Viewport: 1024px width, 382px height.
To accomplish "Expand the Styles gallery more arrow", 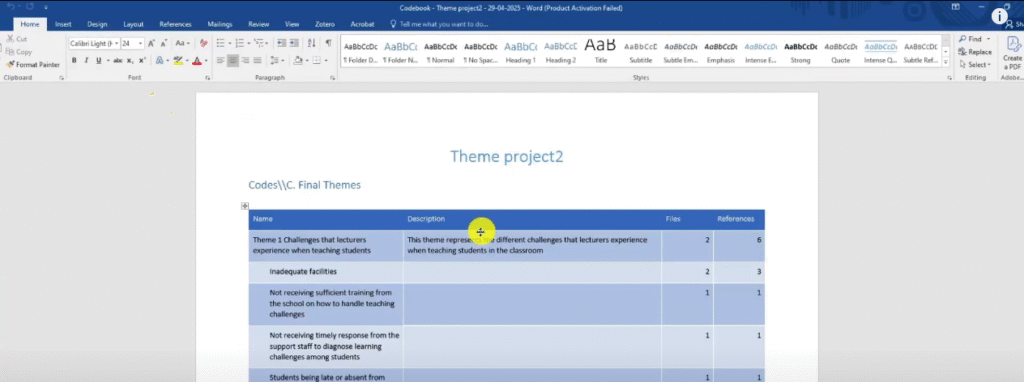I will point(946,63).
